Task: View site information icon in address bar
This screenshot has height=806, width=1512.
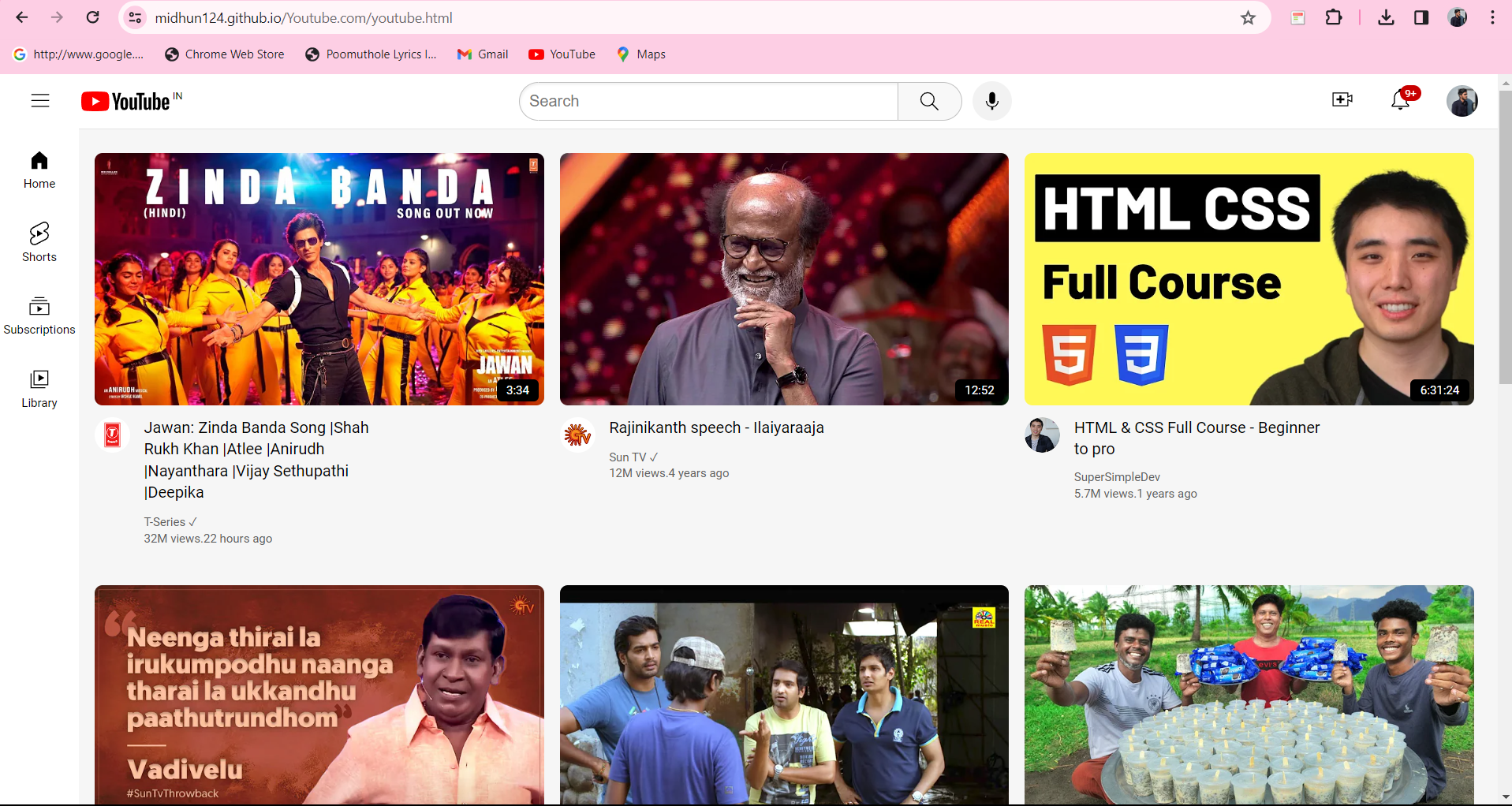Action: coord(136,17)
